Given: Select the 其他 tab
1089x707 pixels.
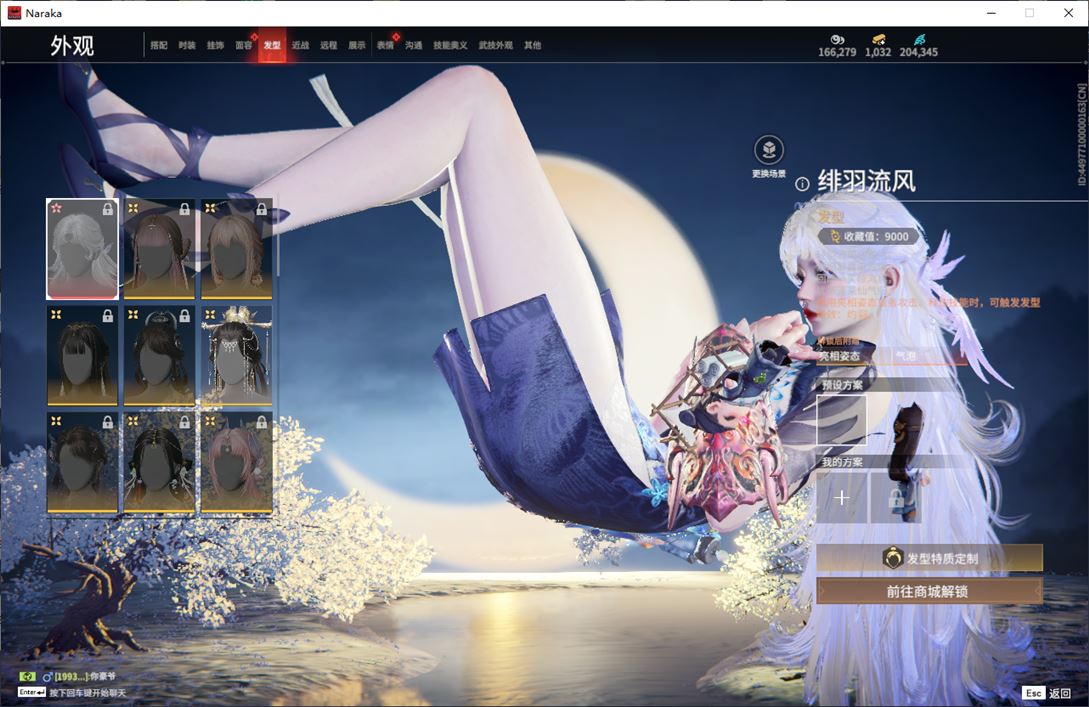Looking at the screenshot, I should point(533,45).
